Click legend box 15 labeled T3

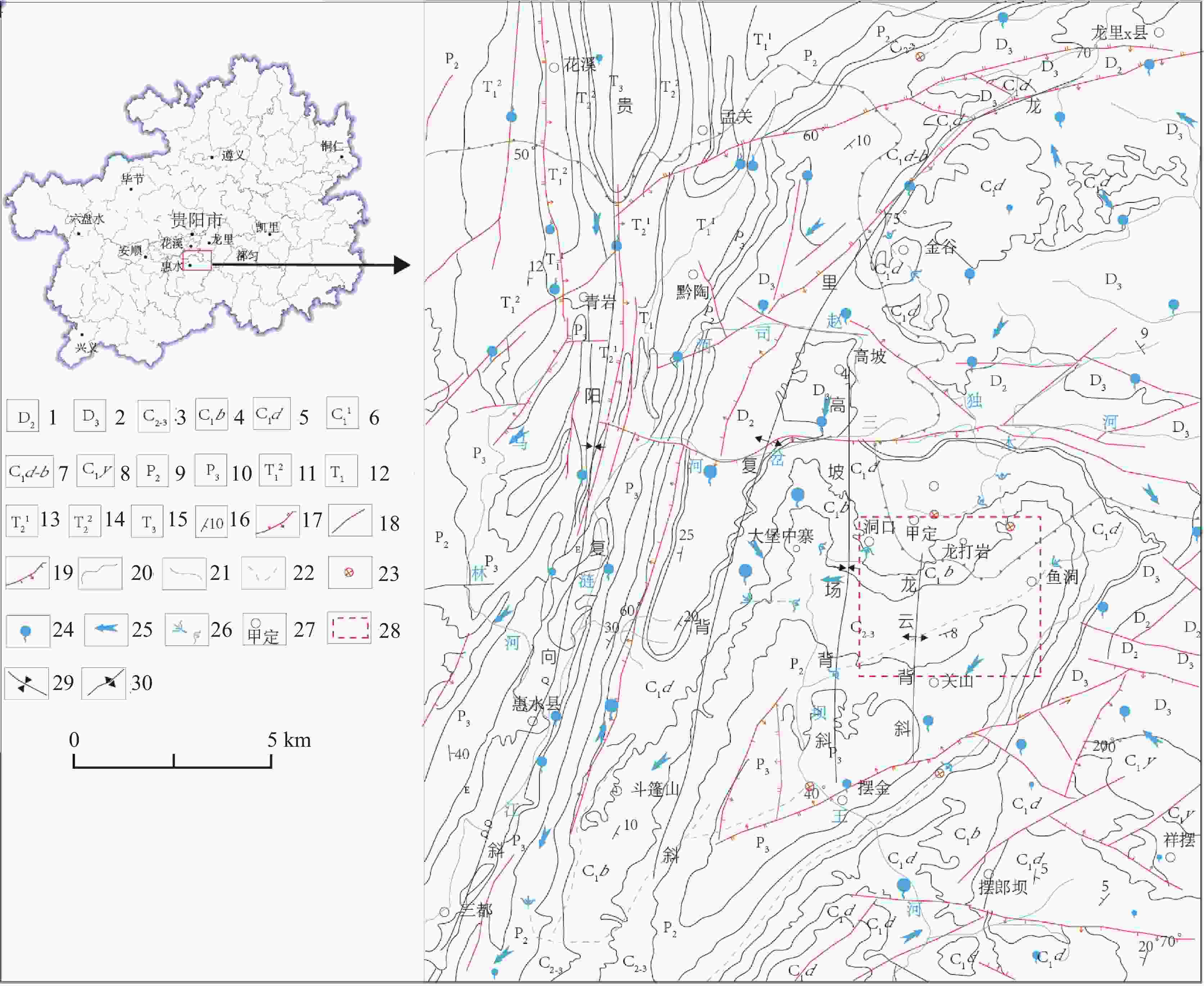pos(147,521)
